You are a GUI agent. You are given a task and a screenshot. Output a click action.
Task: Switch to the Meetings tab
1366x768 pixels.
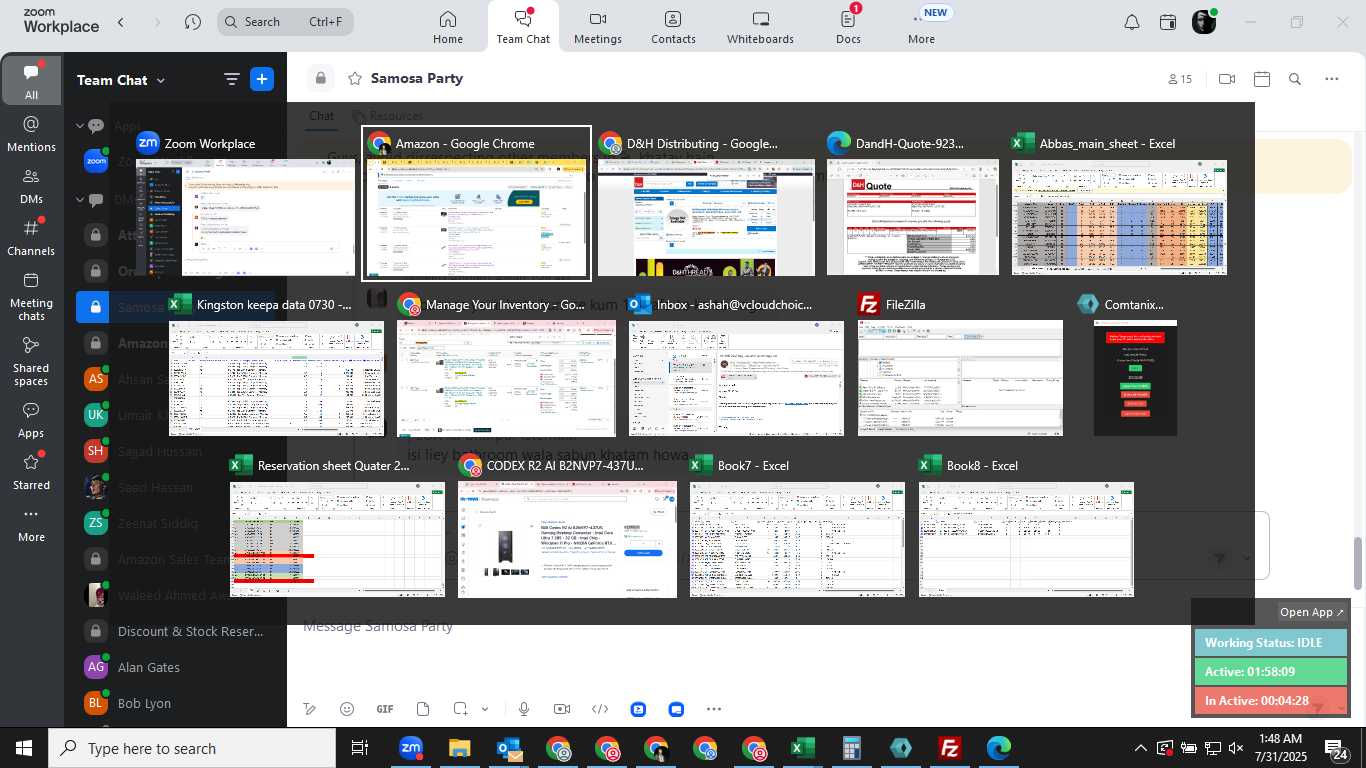(598, 27)
